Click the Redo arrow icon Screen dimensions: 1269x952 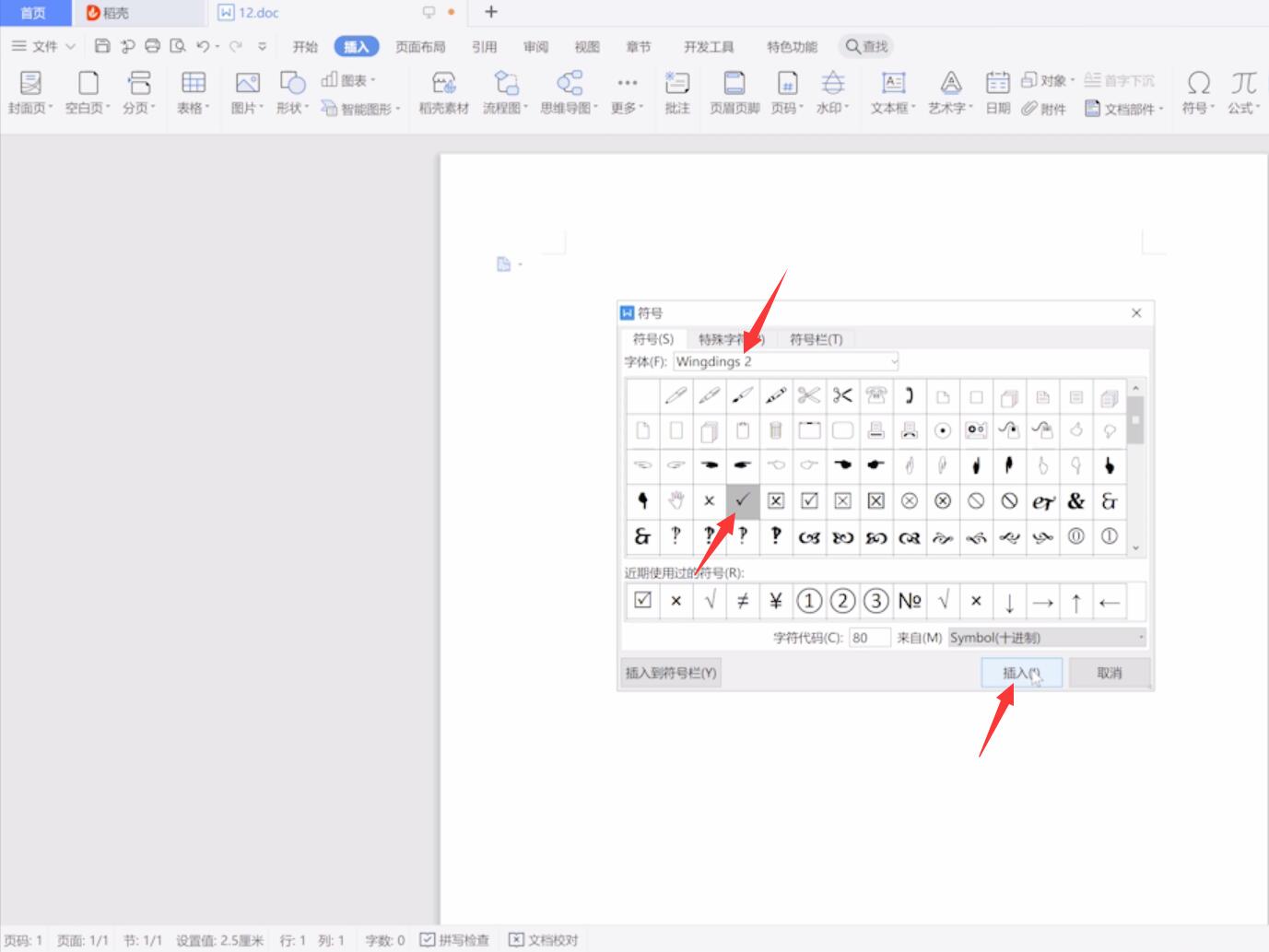point(237,46)
